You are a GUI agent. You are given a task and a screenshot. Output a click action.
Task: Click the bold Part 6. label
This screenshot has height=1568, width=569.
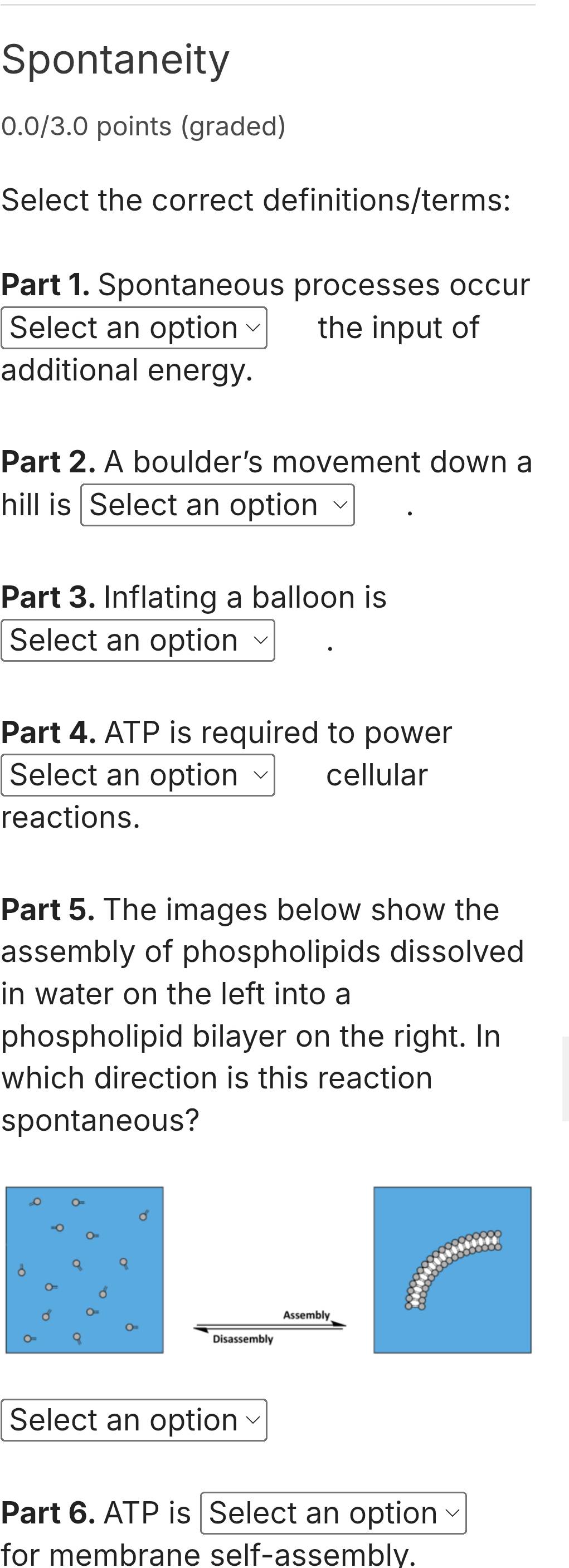point(47,1513)
